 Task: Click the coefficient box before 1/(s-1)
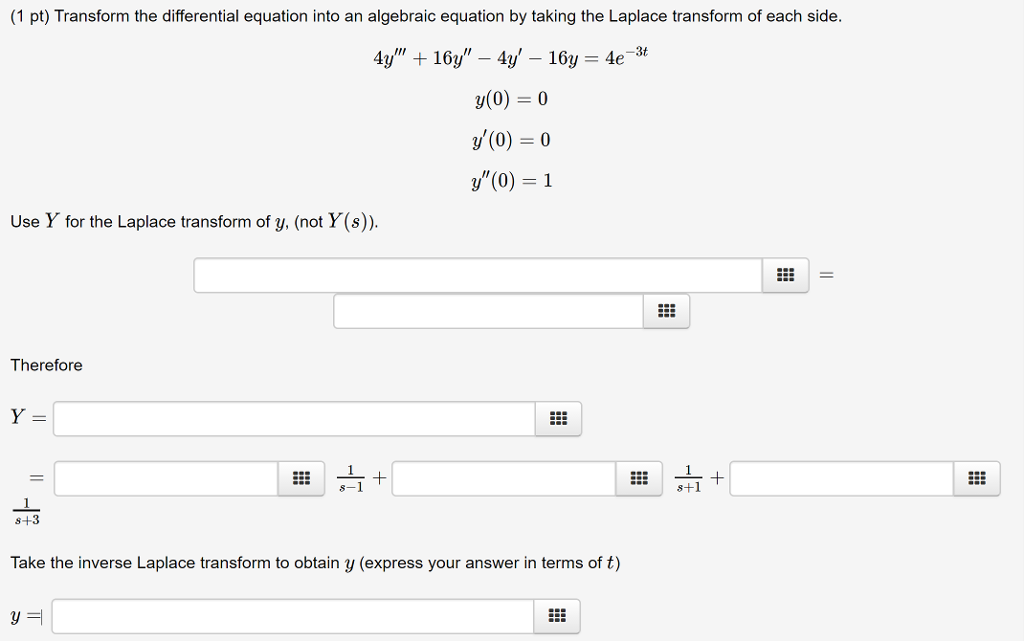coord(165,477)
